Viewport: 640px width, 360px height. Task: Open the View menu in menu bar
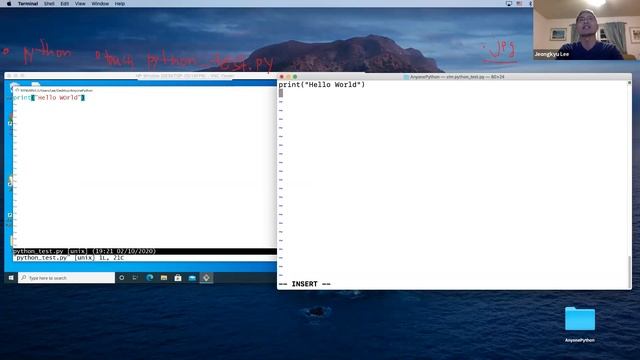(x=80, y=3)
